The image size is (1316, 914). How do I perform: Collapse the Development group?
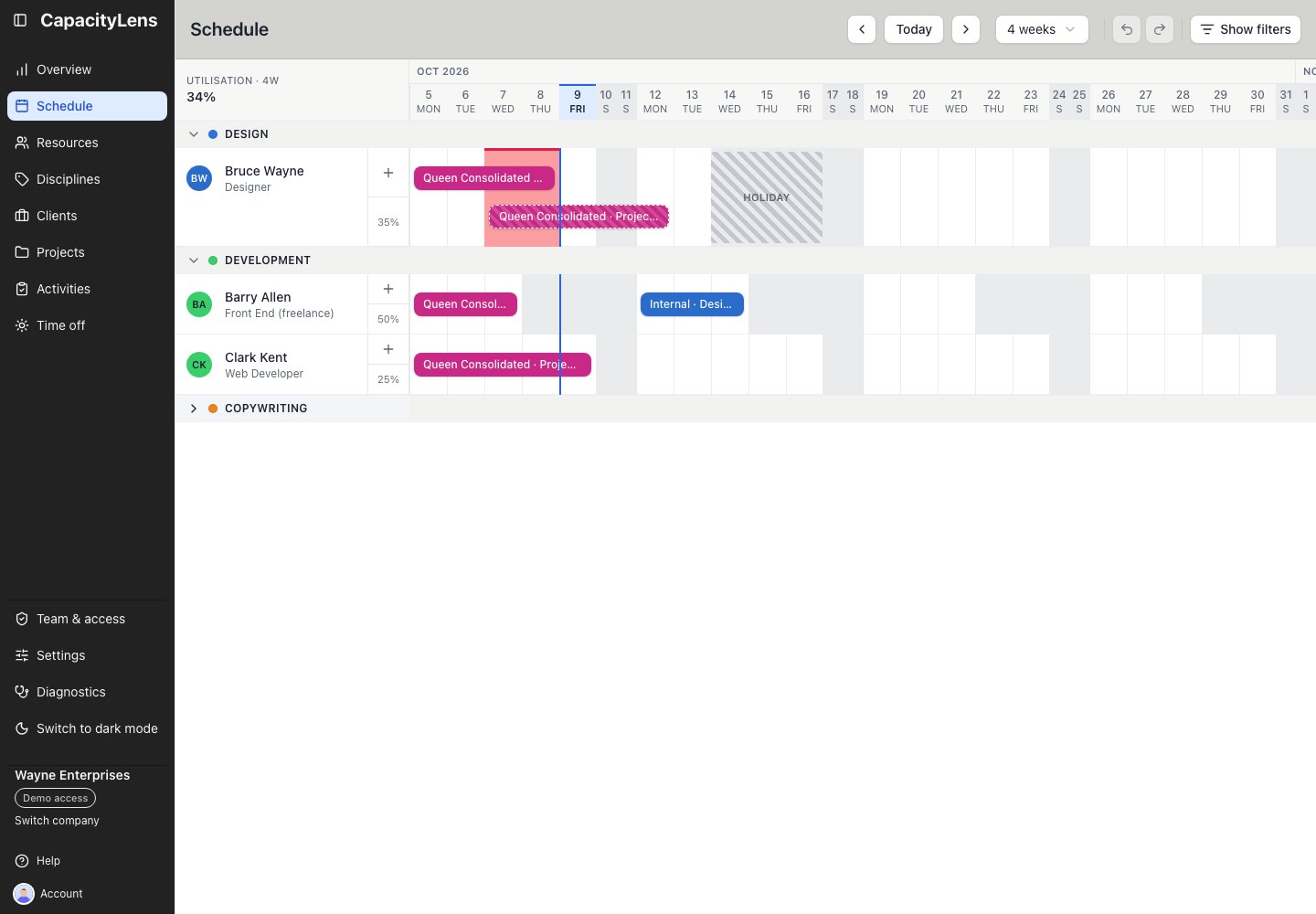coord(194,260)
